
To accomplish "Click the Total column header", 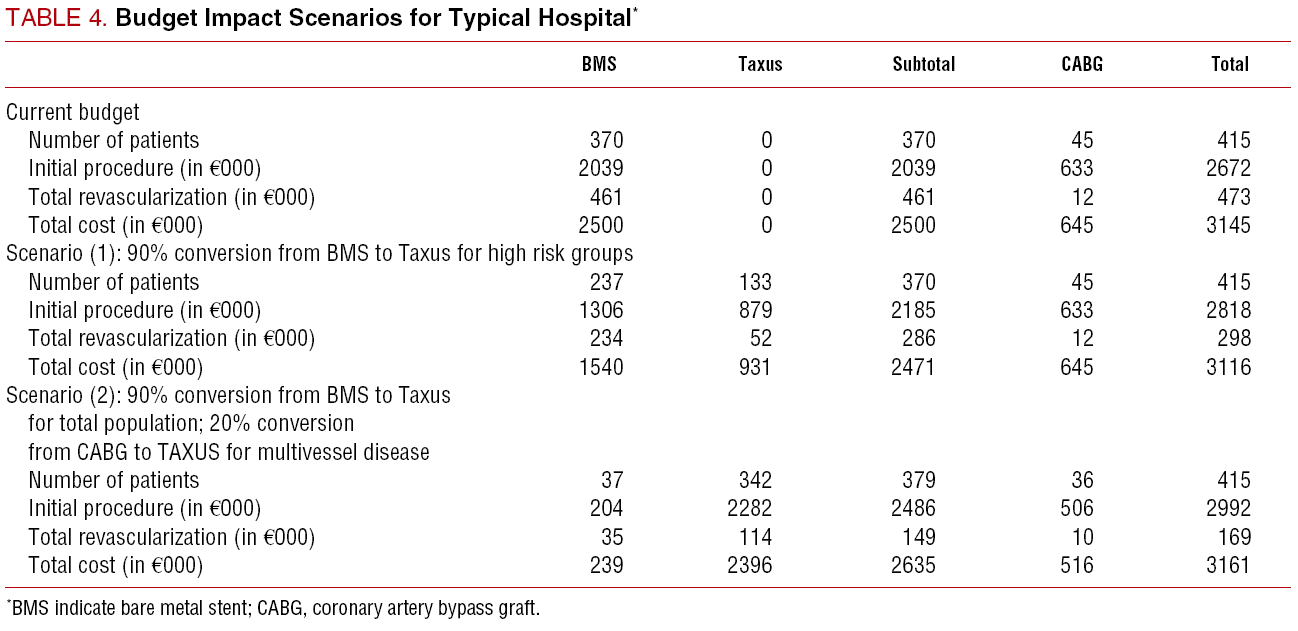I will (1230, 64).
